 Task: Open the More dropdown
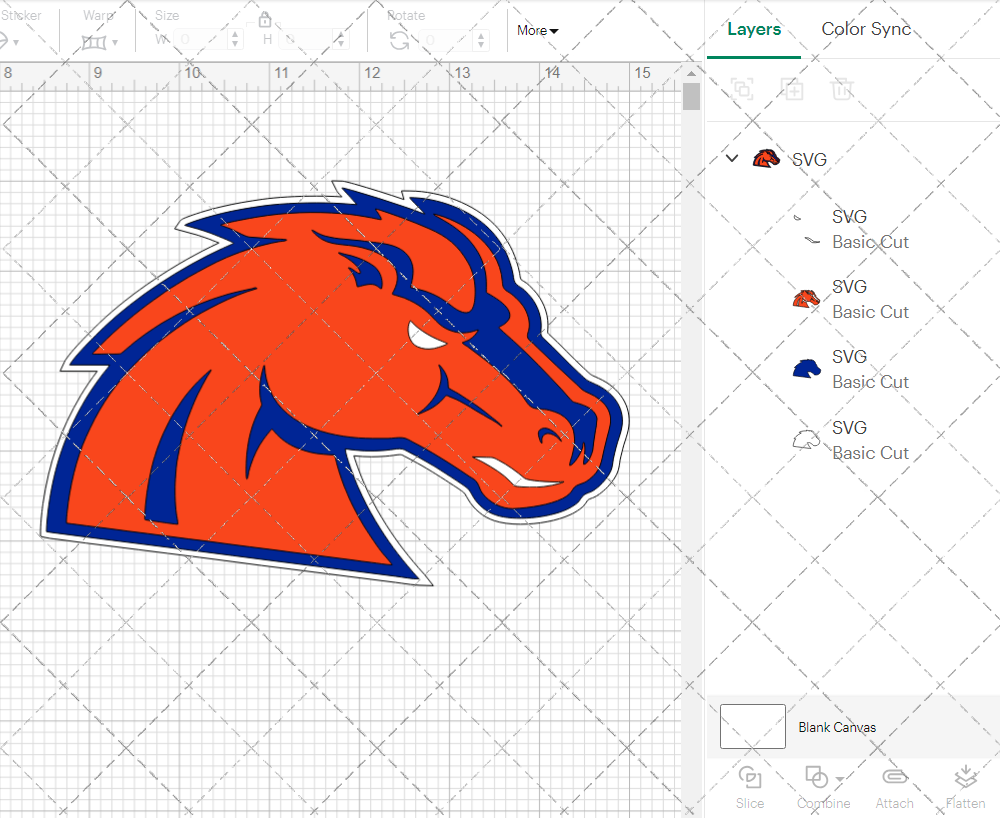click(x=537, y=31)
